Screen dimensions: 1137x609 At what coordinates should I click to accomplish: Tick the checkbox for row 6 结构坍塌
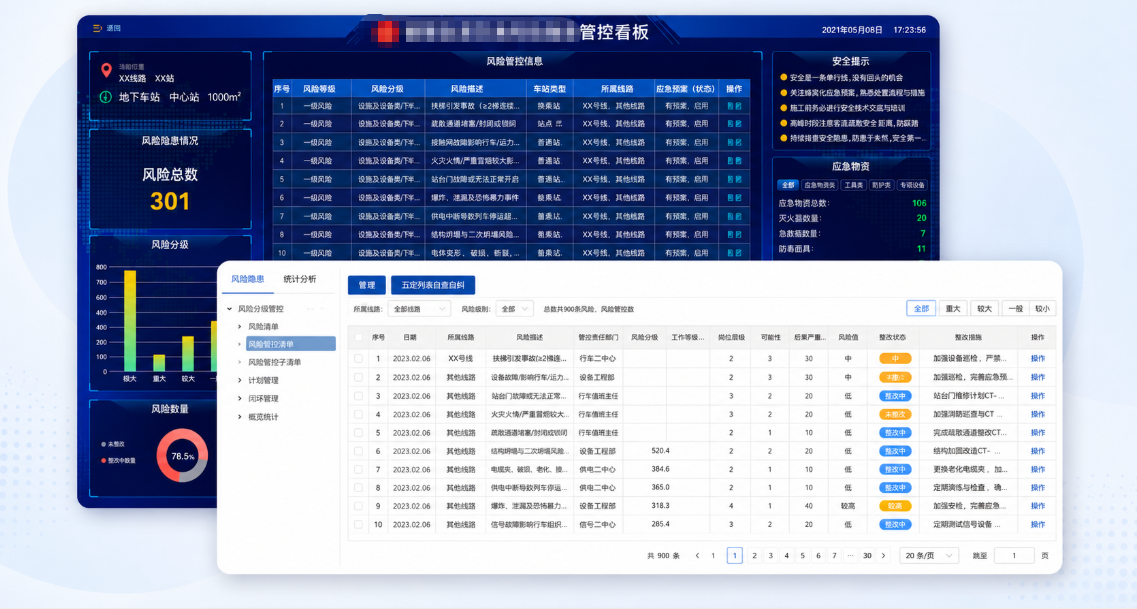click(x=358, y=452)
